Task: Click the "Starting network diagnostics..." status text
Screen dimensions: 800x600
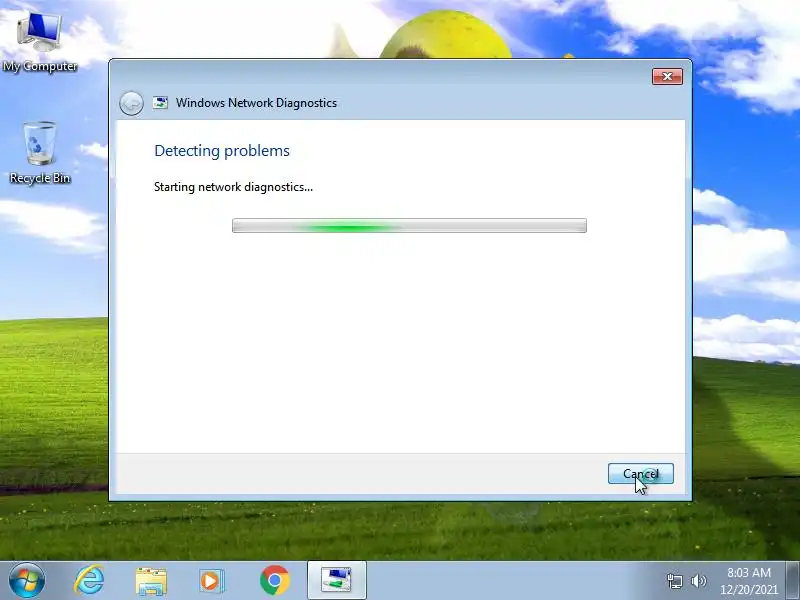Action: [233, 187]
